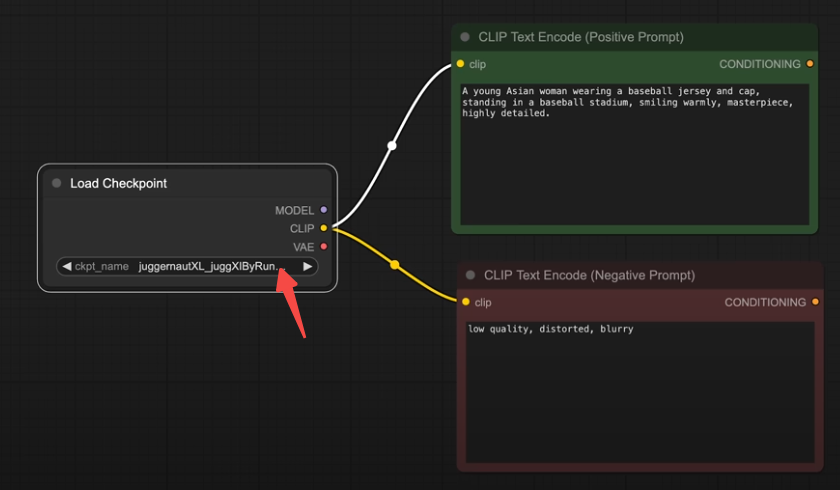Image resolution: width=840 pixels, height=490 pixels.
Task: Click CONDITIONING output socket on Positive Prompt node
Action: click(x=810, y=64)
